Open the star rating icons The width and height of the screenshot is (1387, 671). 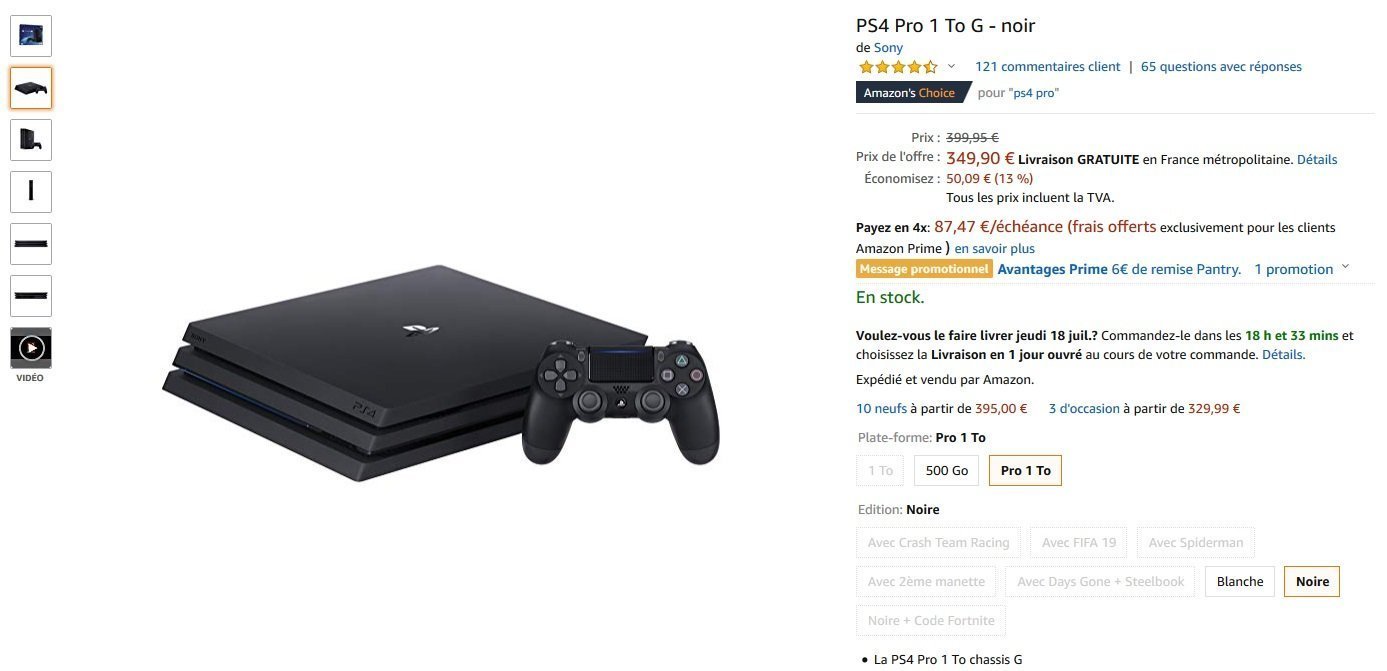[898, 67]
